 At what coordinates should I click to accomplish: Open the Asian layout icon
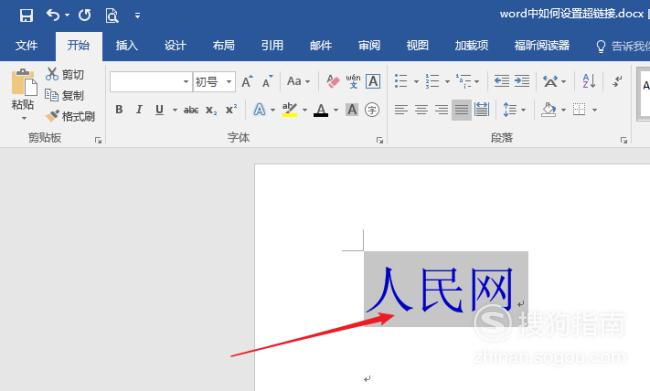coord(551,81)
